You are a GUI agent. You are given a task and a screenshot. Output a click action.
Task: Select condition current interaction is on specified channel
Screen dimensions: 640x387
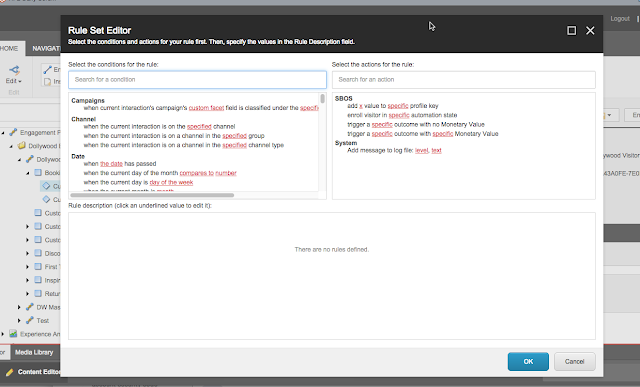click(159, 127)
